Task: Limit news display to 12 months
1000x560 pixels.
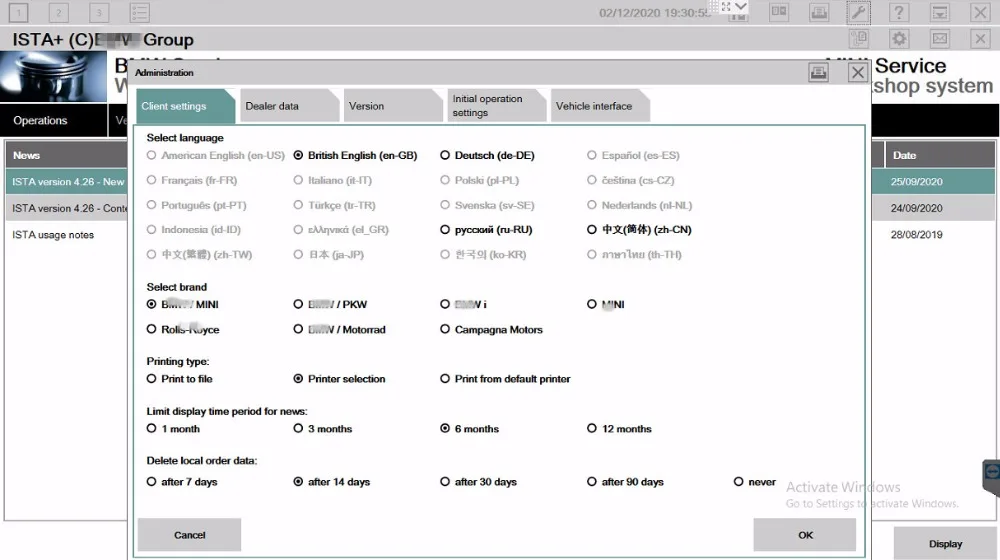Action: coord(619,429)
